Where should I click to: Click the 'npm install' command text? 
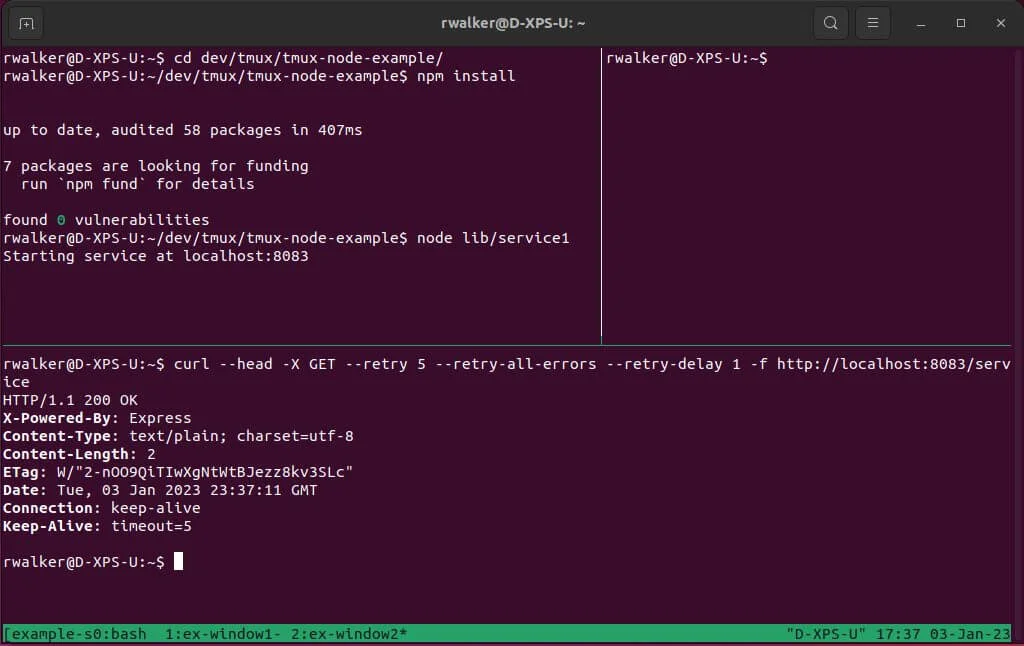[x=466, y=76]
